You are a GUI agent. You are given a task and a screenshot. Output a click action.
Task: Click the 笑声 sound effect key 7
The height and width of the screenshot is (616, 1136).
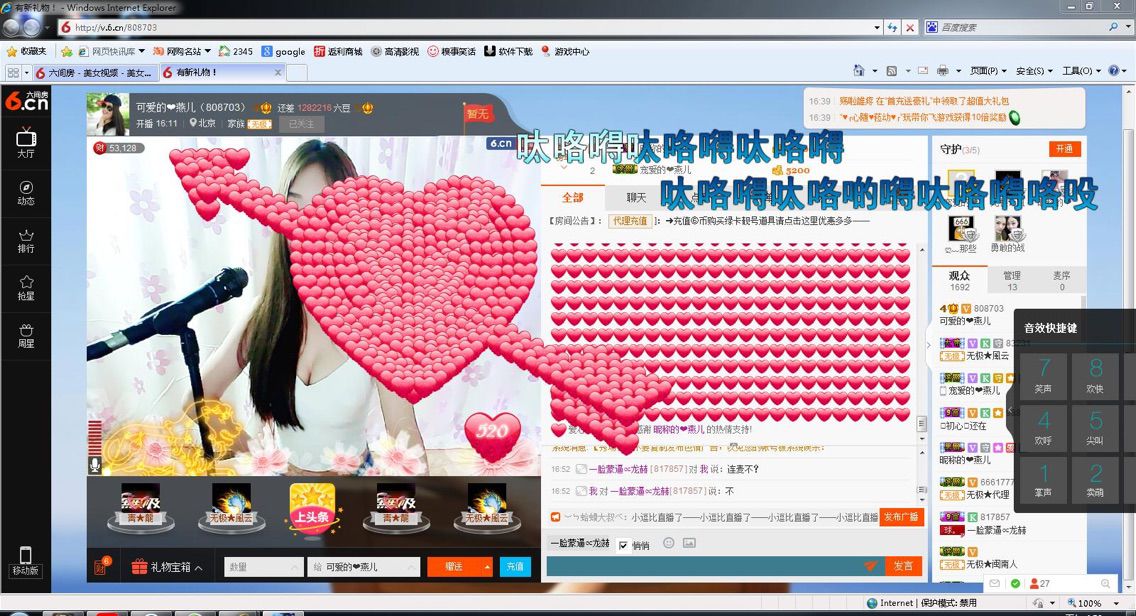[1043, 375]
